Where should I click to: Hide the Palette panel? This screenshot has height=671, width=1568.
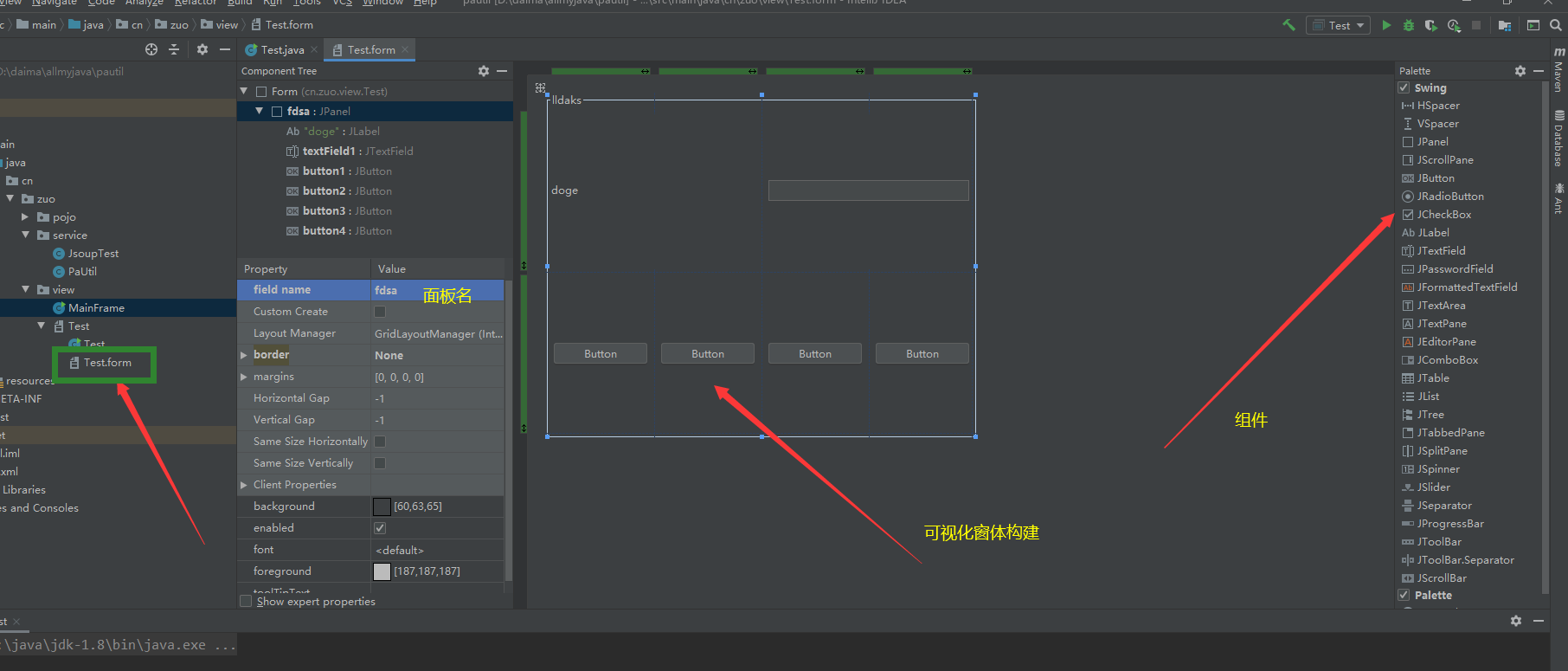[1539, 71]
